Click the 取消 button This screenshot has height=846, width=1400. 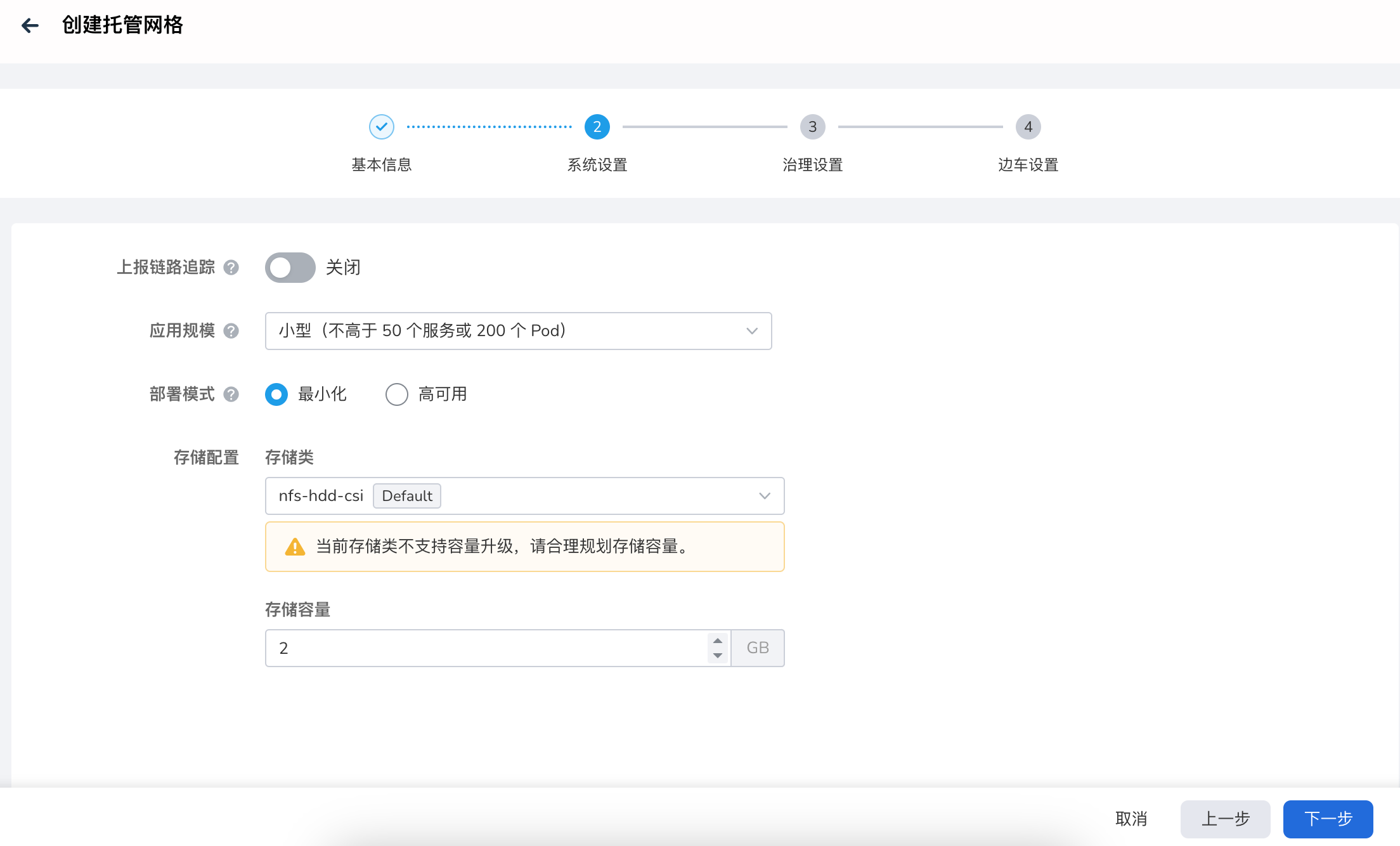(x=1132, y=819)
